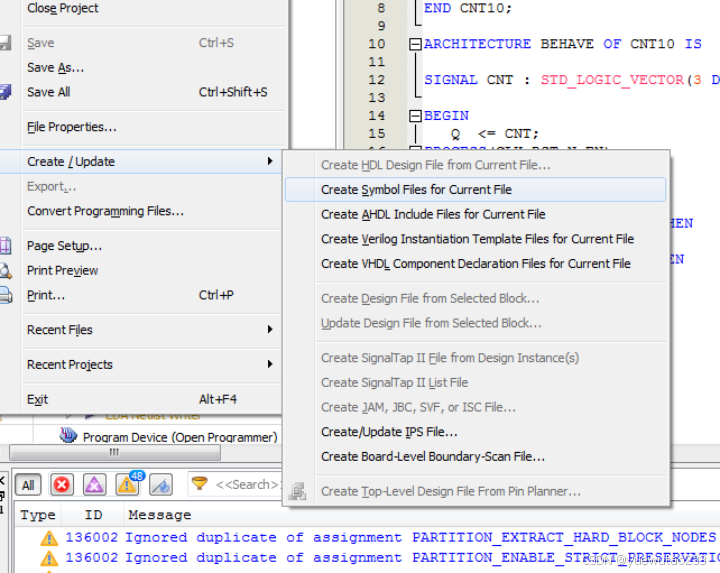Toggle flagged messages filter icon
This screenshot has height=573, width=720.
coord(161,485)
